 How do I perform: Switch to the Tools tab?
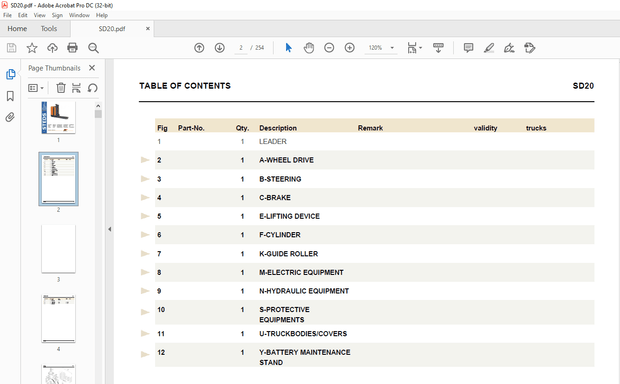point(49,28)
